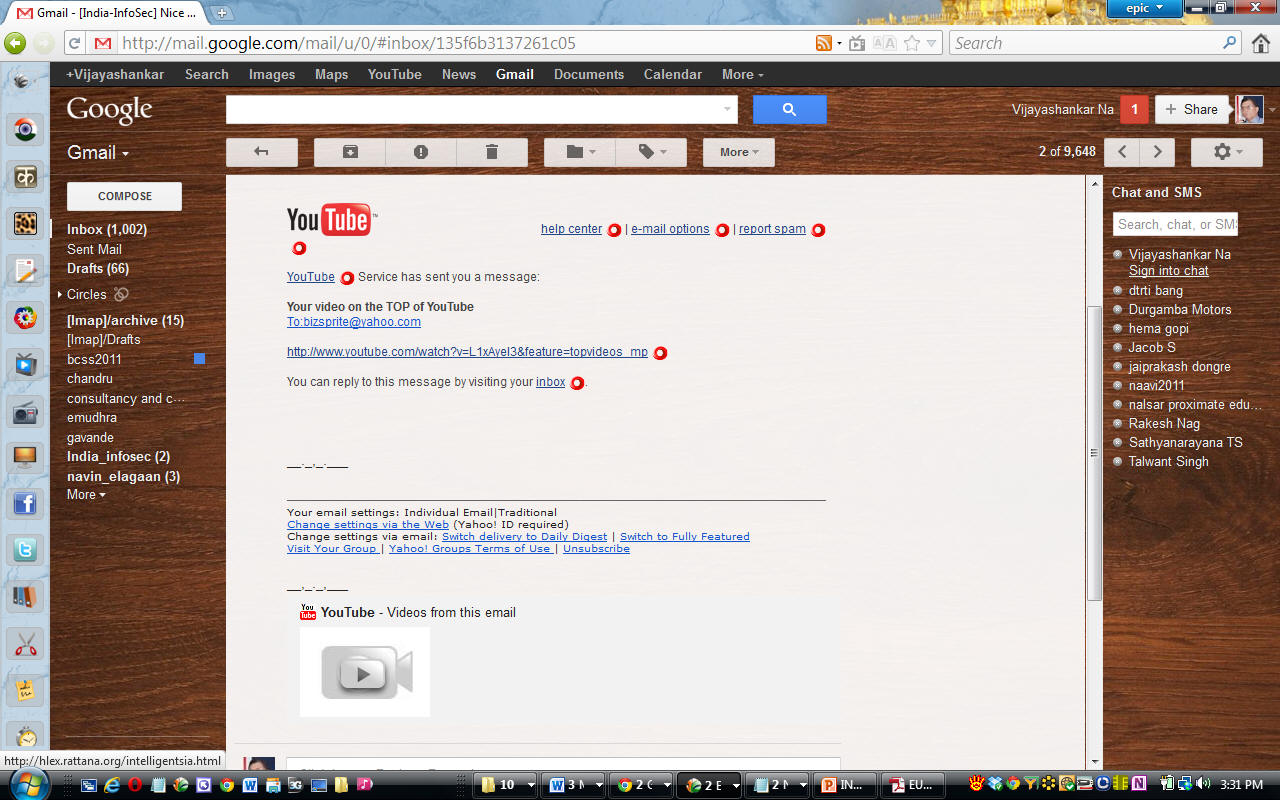1280x800 pixels.
Task: Open the Facebook sidebar icon
Action: coord(25,503)
